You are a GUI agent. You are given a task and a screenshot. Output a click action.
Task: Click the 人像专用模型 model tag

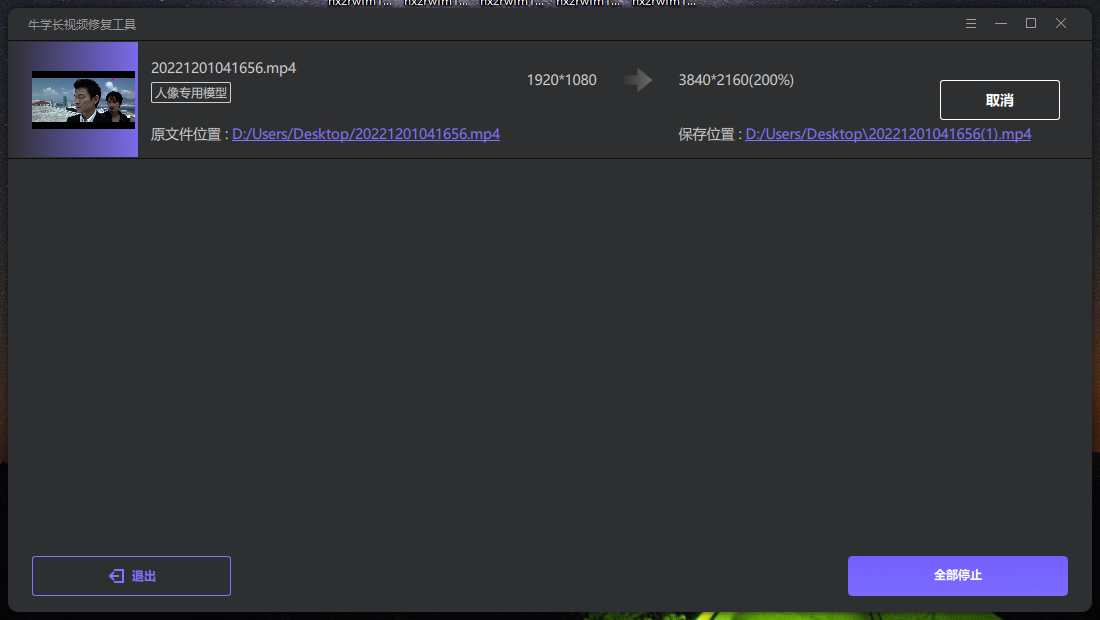[191, 93]
